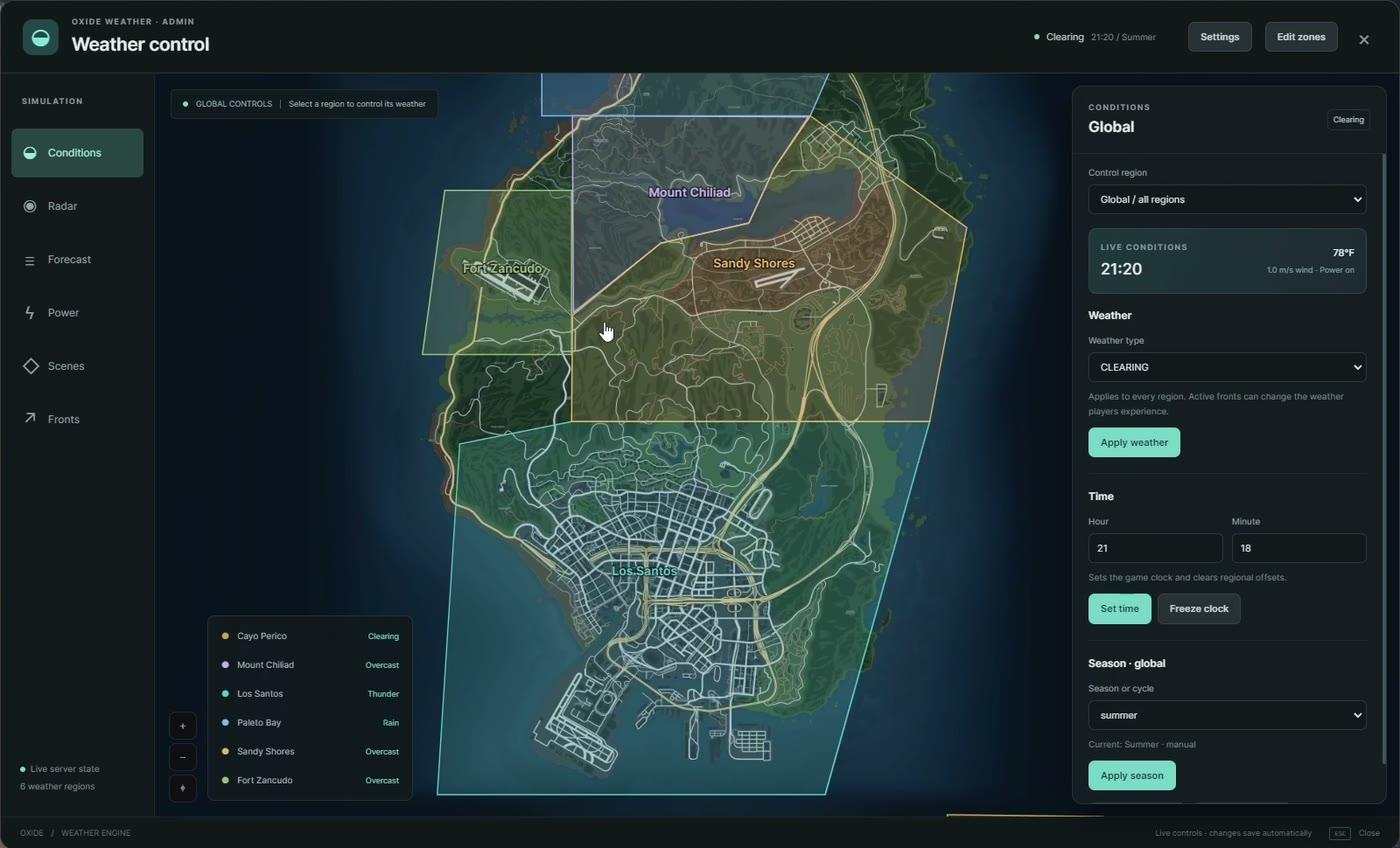Click the Cayo Perico legend color dot
Image resolution: width=1400 pixels, height=848 pixels.
click(225, 636)
